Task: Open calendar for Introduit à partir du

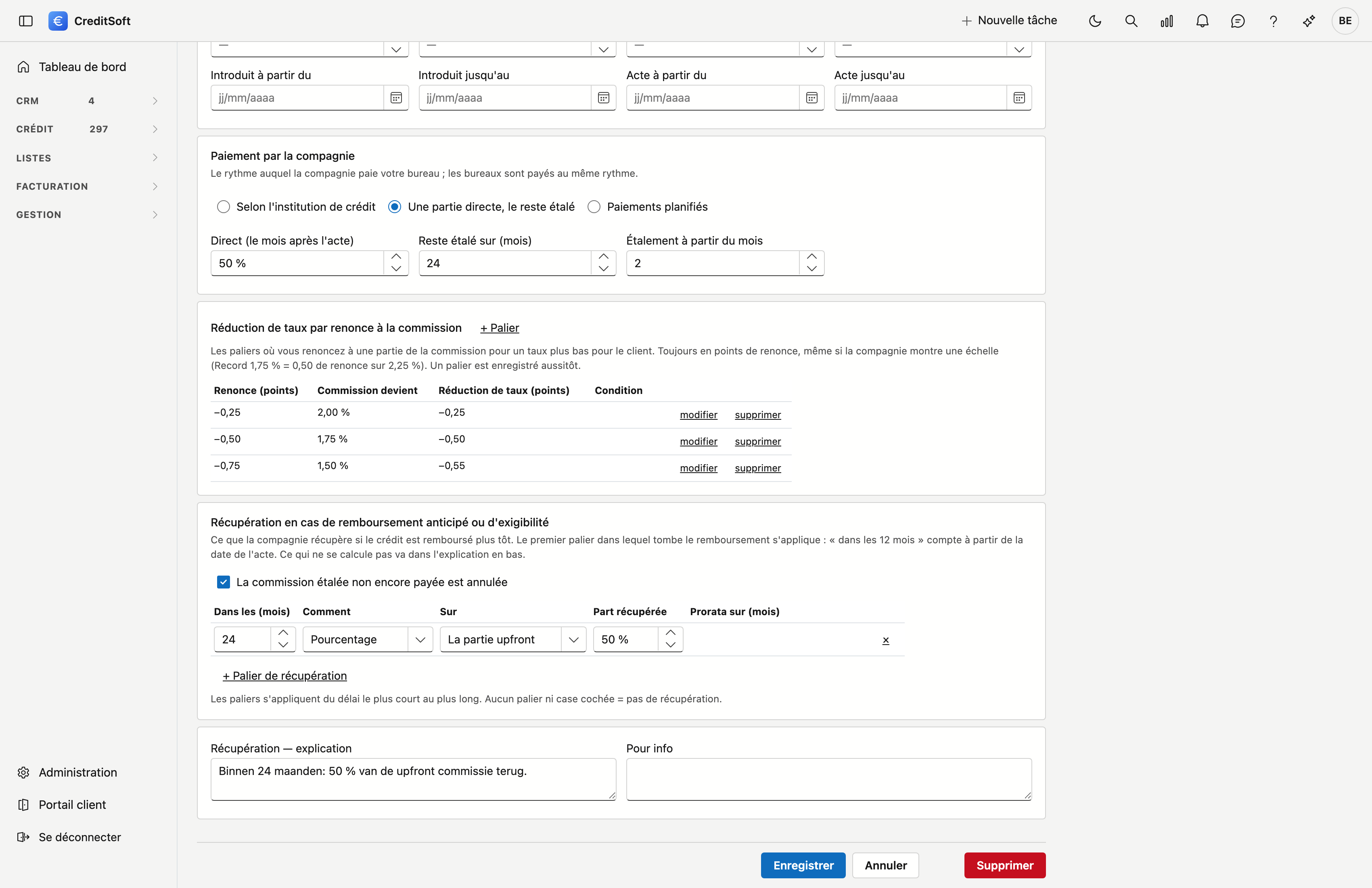Action: click(x=396, y=97)
